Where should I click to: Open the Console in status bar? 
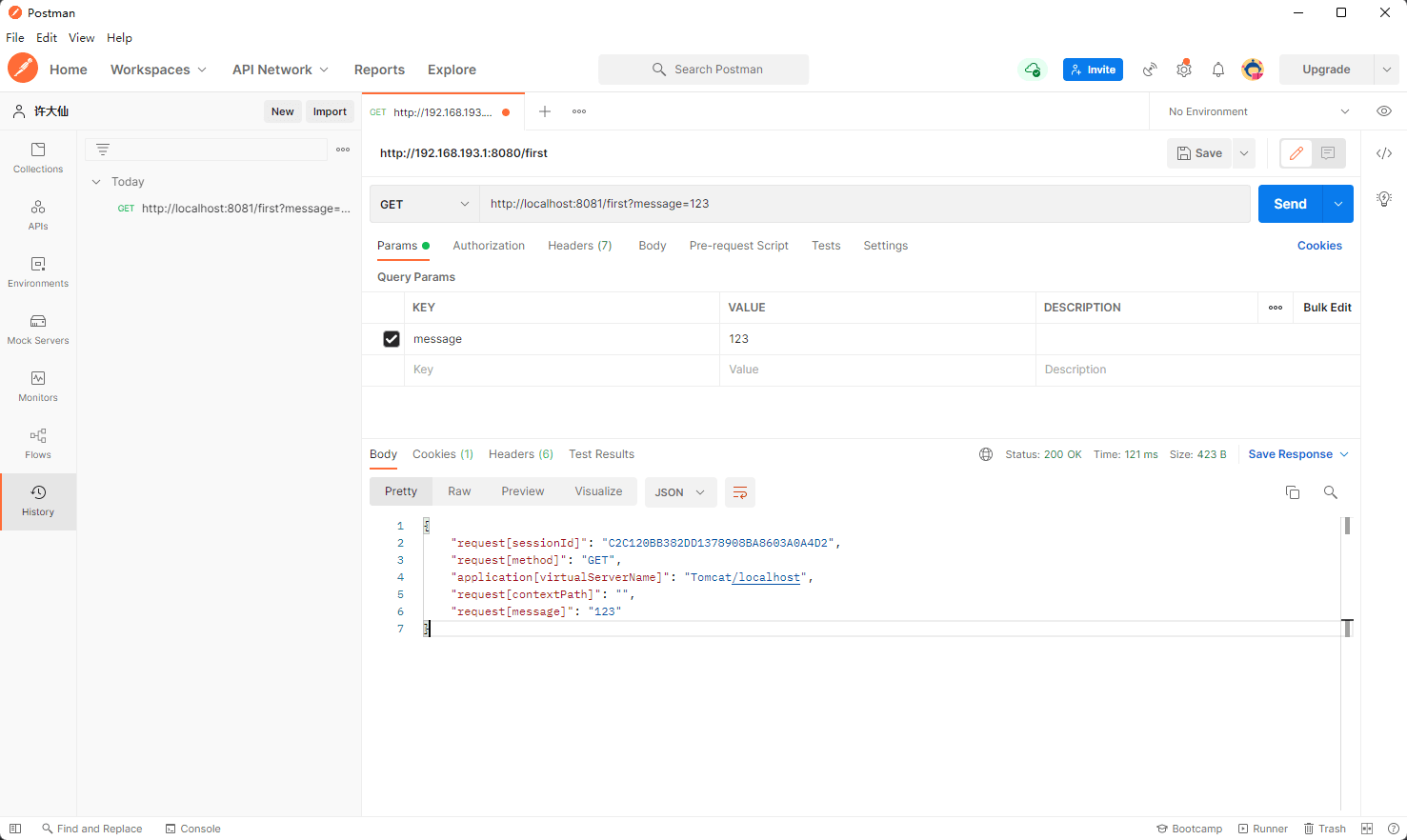(192, 829)
